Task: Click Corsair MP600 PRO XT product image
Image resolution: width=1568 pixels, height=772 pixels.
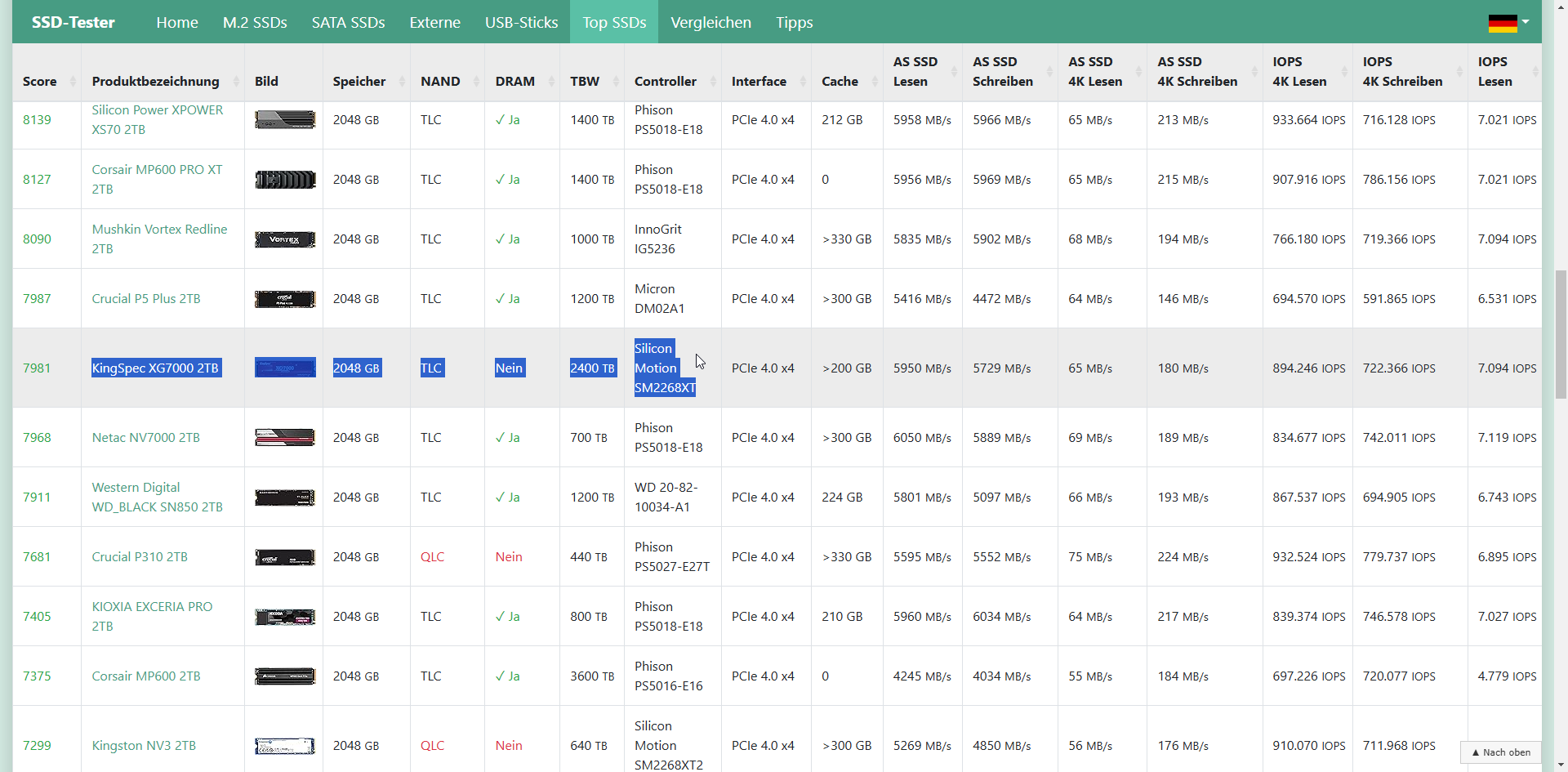Action: (285, 180)
